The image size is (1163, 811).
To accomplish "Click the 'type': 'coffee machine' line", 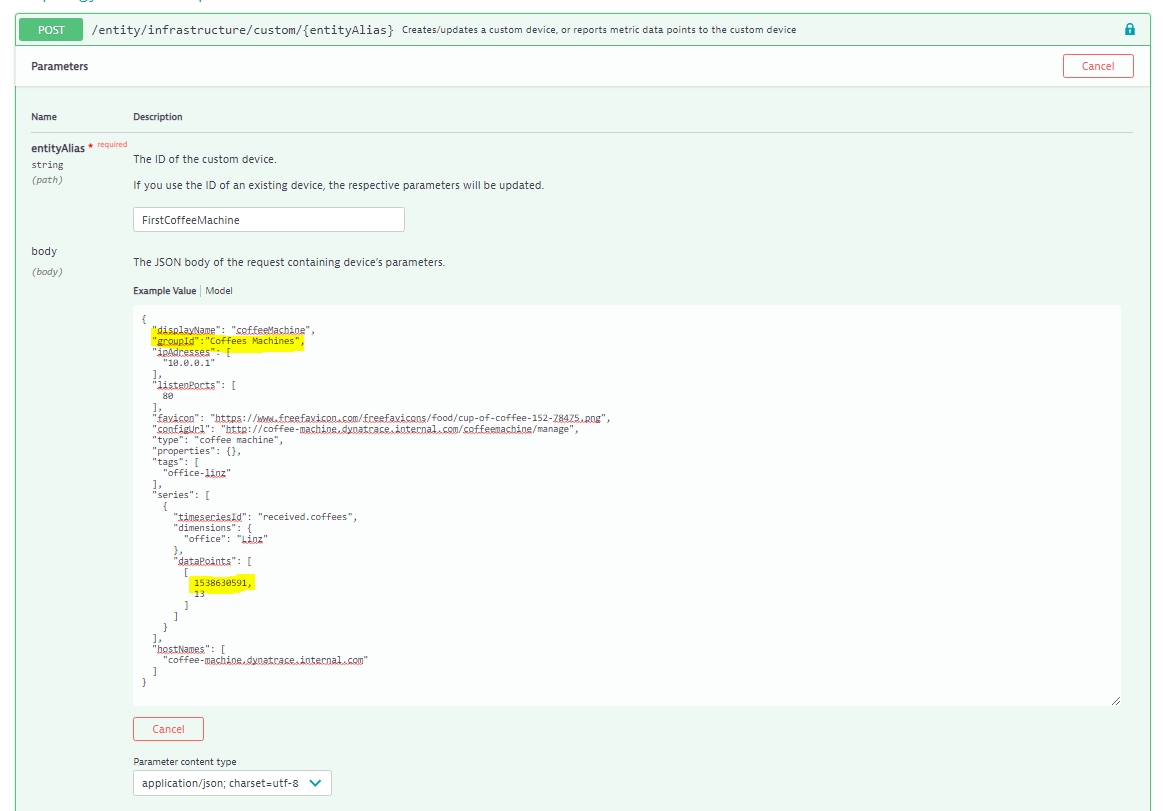I will (x=217, y=440).
